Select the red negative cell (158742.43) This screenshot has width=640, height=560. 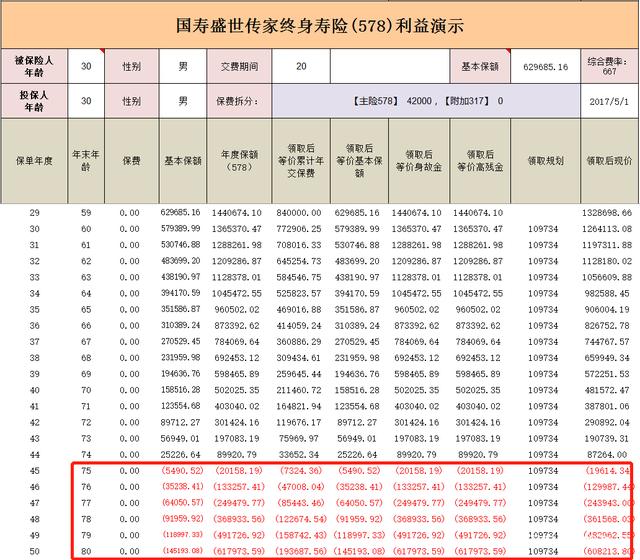301,536
